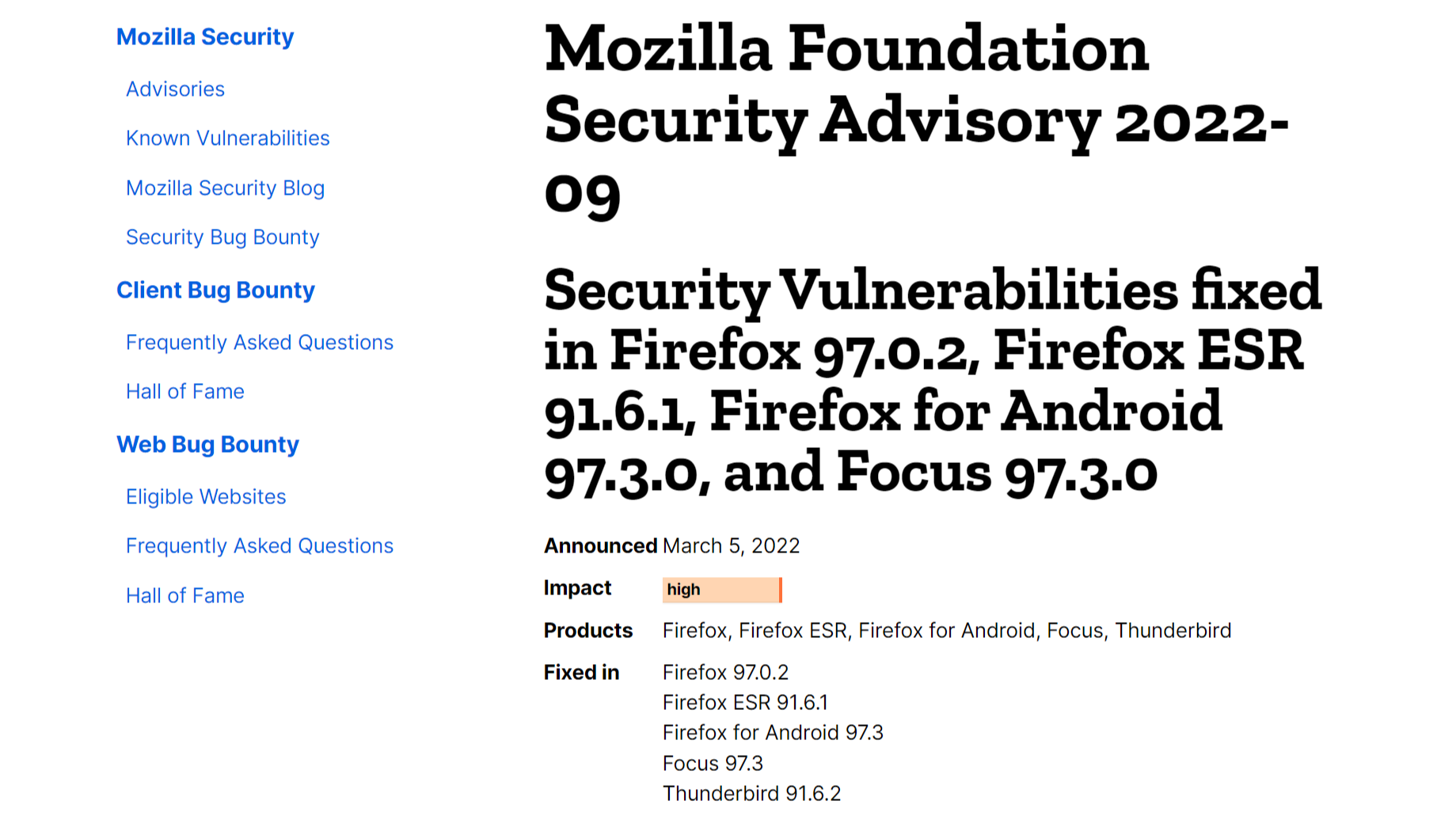Select the Web Bug Bounty section heading
The height and width of the screenshot is (820, 1456).
[x=207, y=444]
